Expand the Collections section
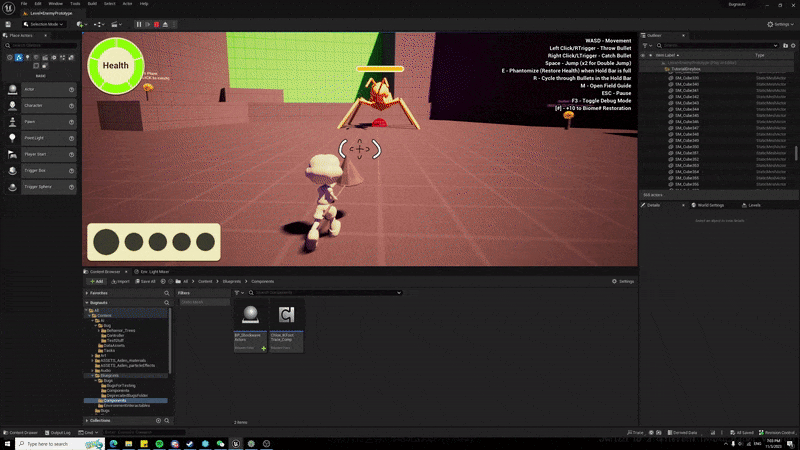The width and height of the screenshot is (800, 450). (87, 421)
